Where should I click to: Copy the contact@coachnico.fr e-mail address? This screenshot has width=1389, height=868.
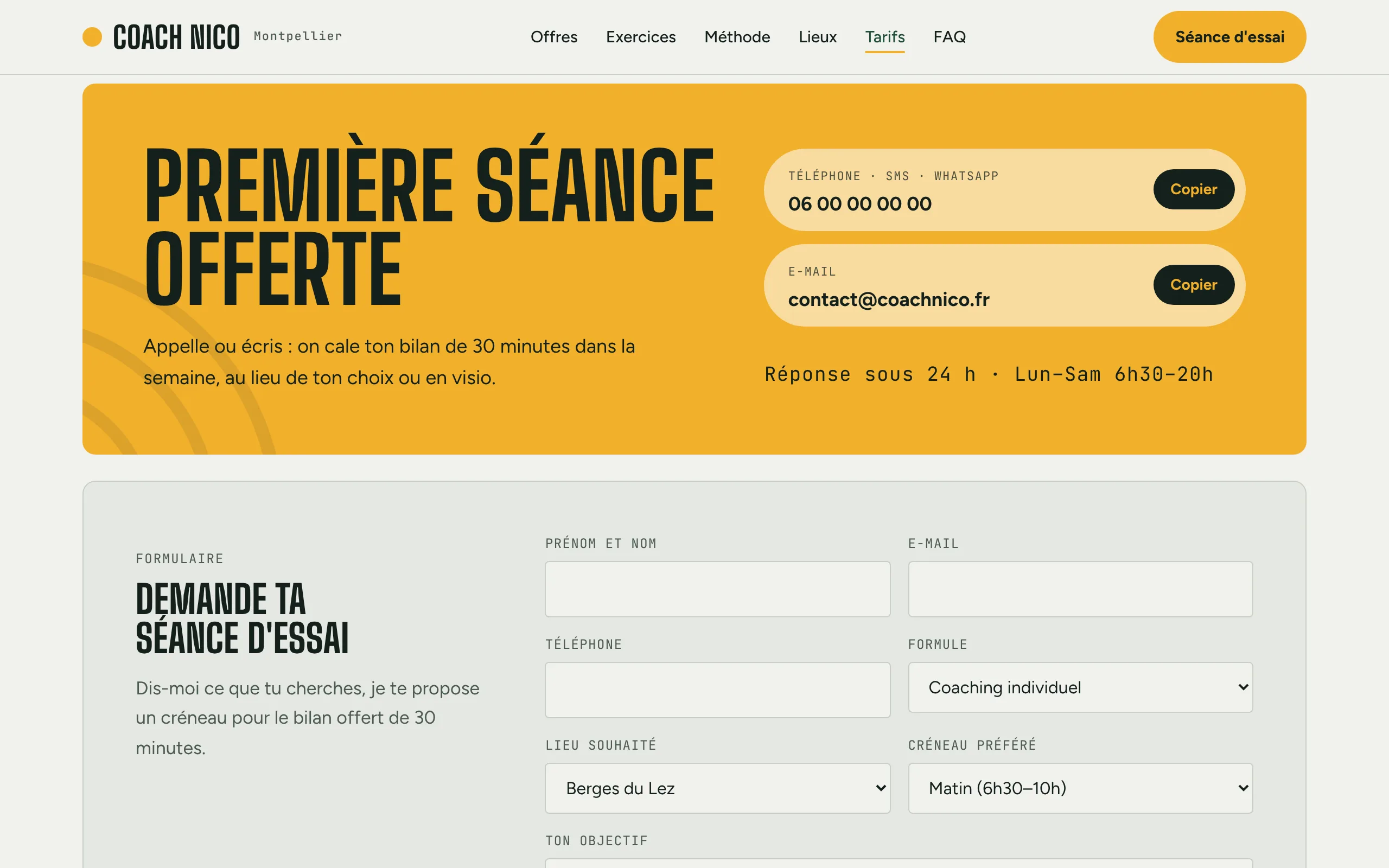pyautogui.click(x=1194, y=285)
